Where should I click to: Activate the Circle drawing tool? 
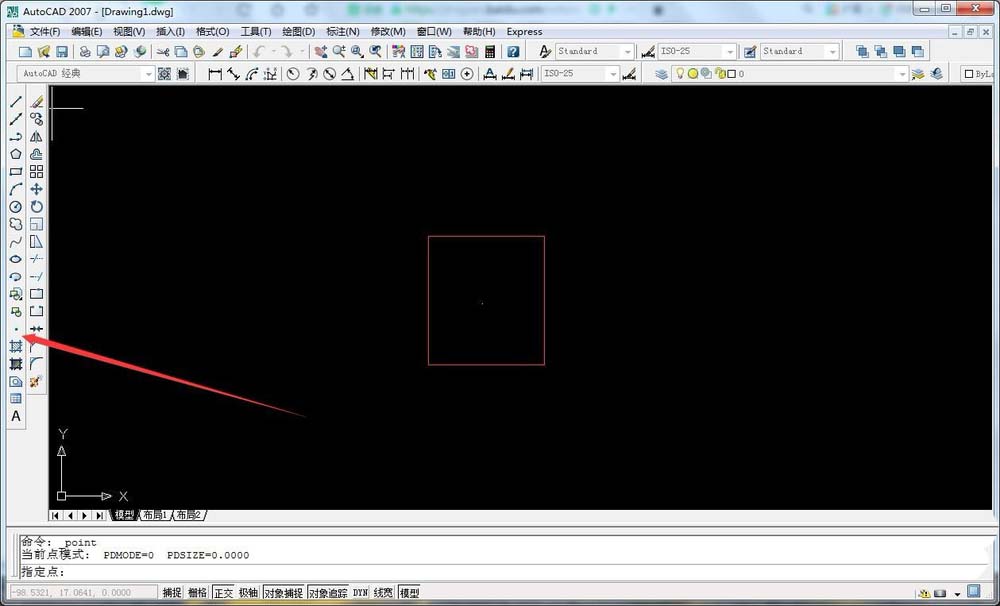[x=14, y=206]
